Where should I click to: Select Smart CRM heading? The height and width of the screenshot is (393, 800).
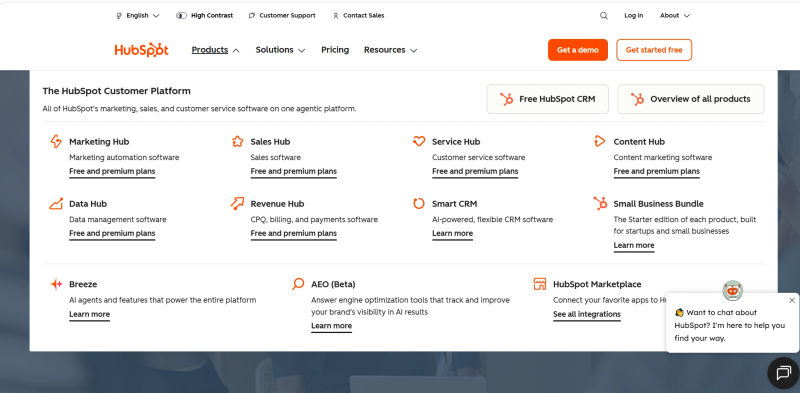[454, 204]
